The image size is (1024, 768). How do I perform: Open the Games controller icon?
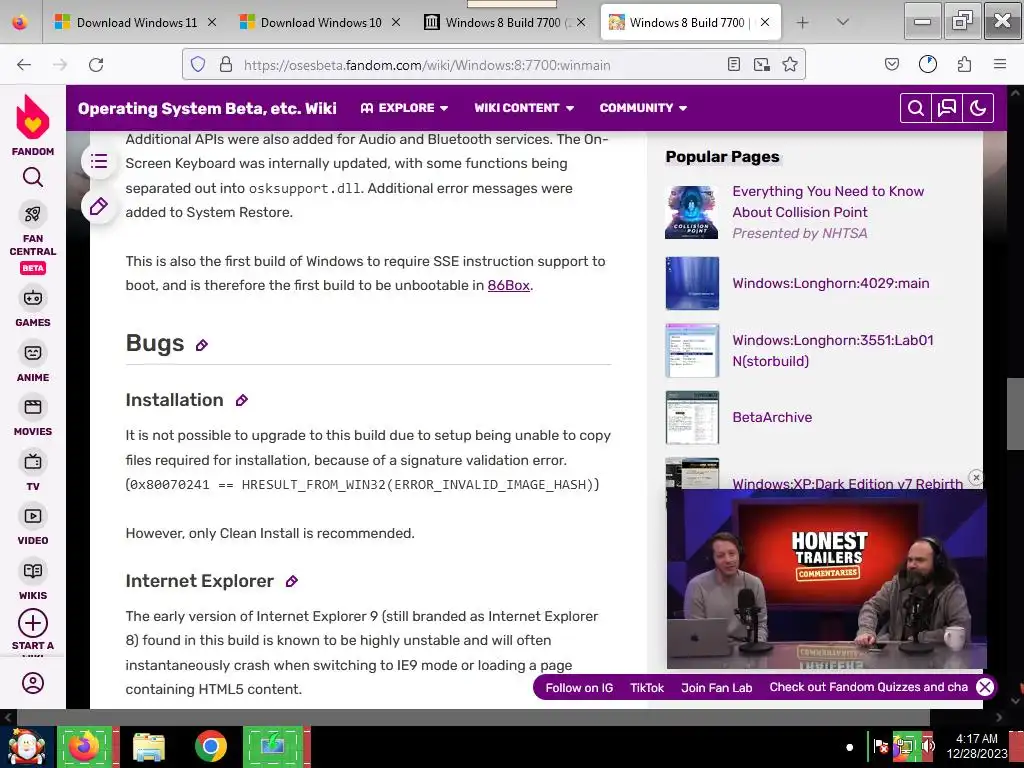(33, 298)
